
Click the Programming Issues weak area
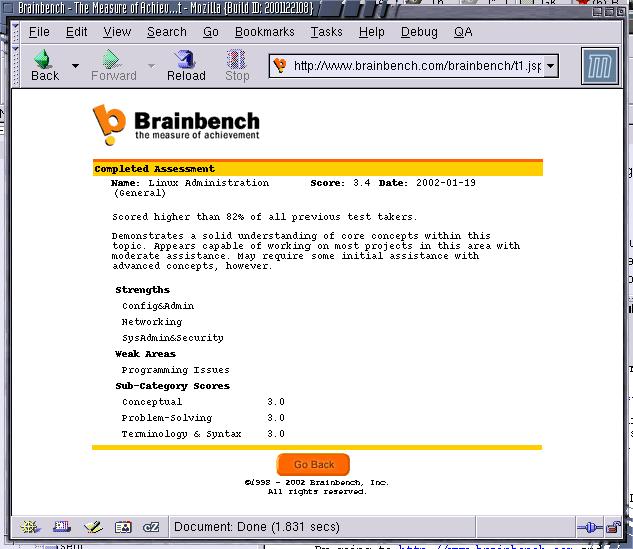[176, 370]
